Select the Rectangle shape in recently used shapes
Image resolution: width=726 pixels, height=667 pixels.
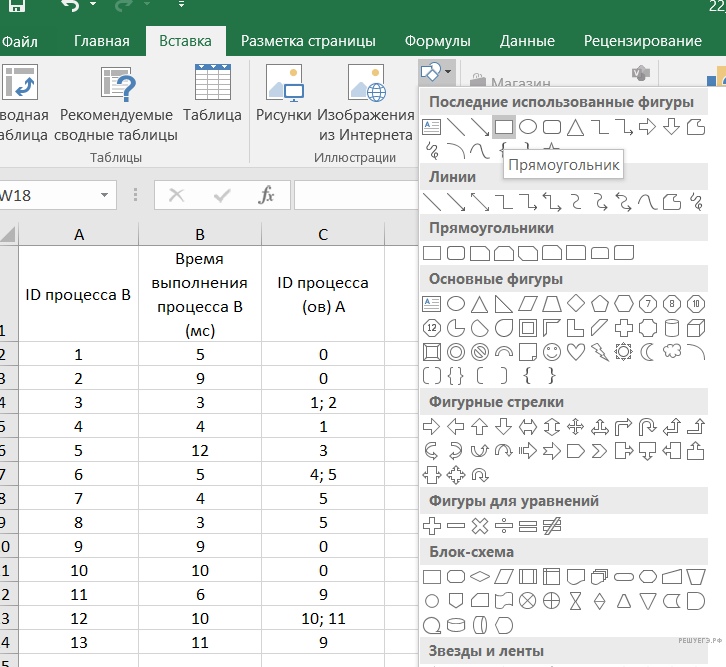click(x=504, y=127)
